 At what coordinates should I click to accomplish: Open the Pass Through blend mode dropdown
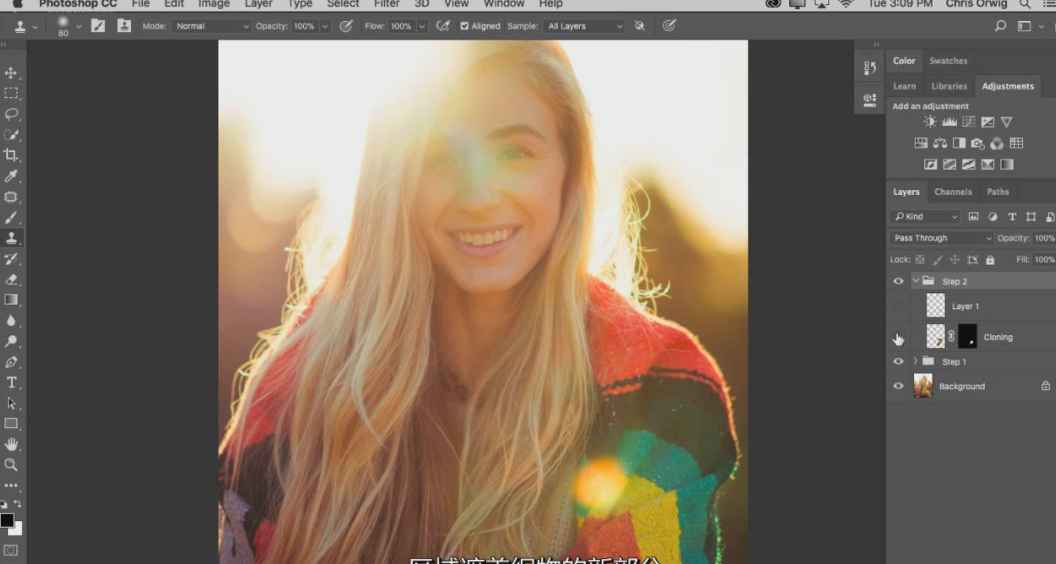942,238
